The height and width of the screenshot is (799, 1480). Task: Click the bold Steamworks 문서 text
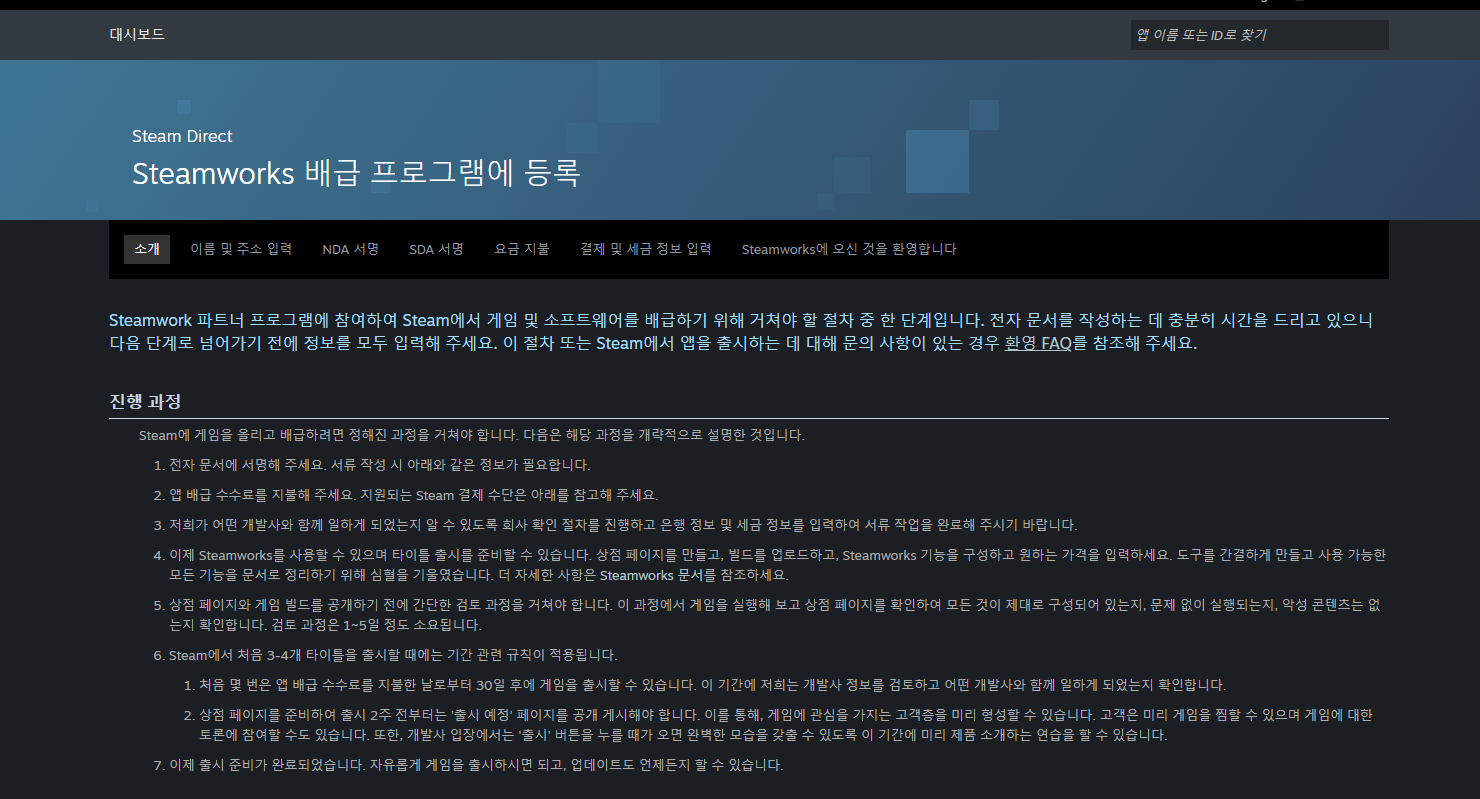tap(654, 576)
